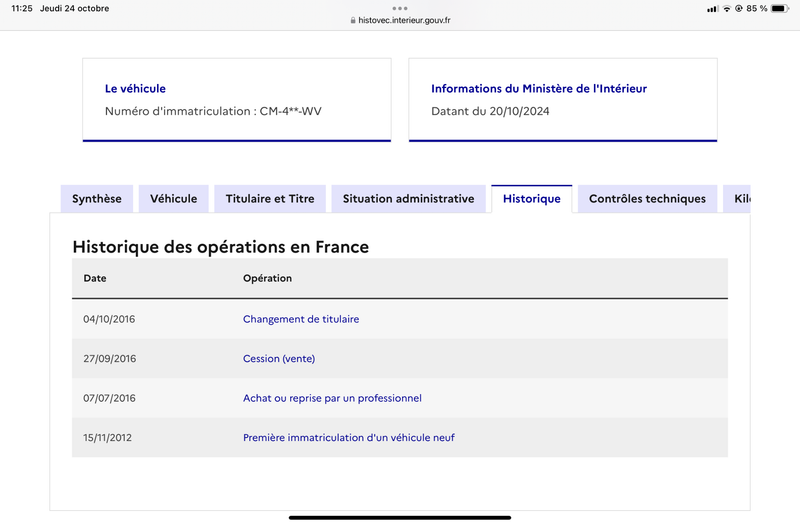This screenshot has width=800, height=525.
Task: Click Informations du Ministère de l'Intérieur heading
Action: pos(539,88)
